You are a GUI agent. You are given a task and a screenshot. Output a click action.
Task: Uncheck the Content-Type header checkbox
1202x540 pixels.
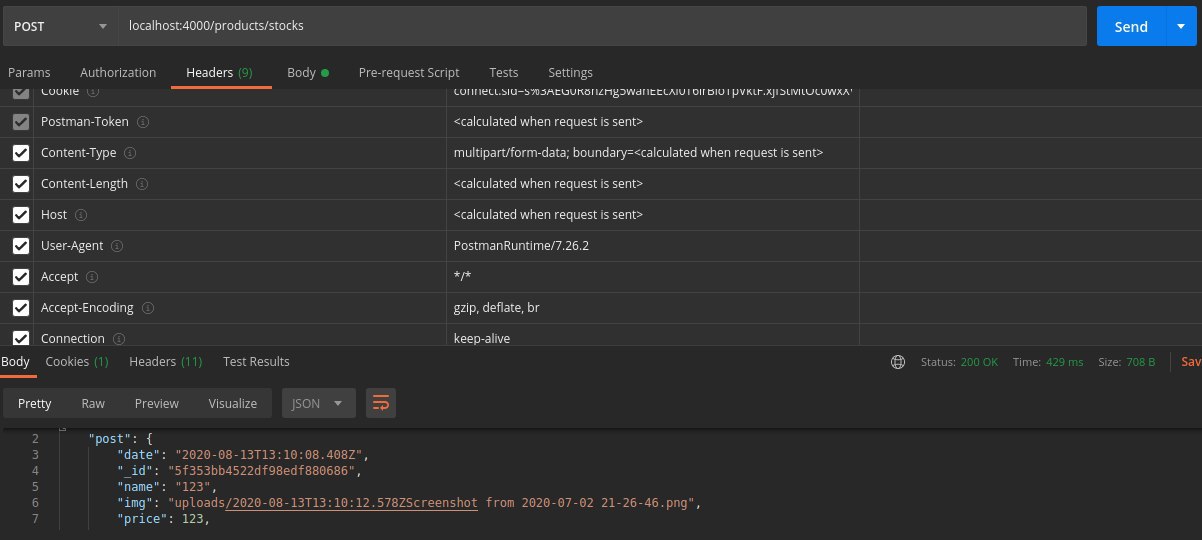[x=20, y=153]
